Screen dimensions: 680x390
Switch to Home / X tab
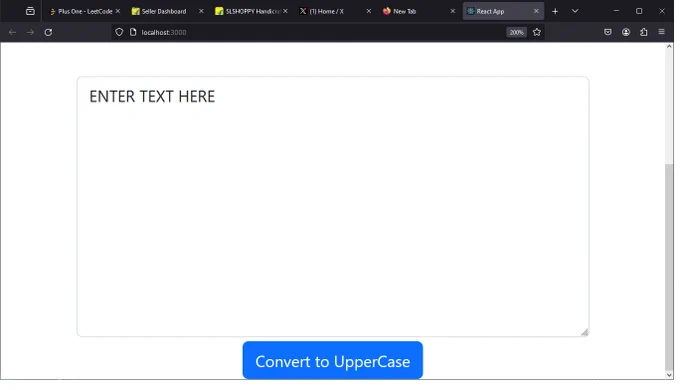pos(331,11)
